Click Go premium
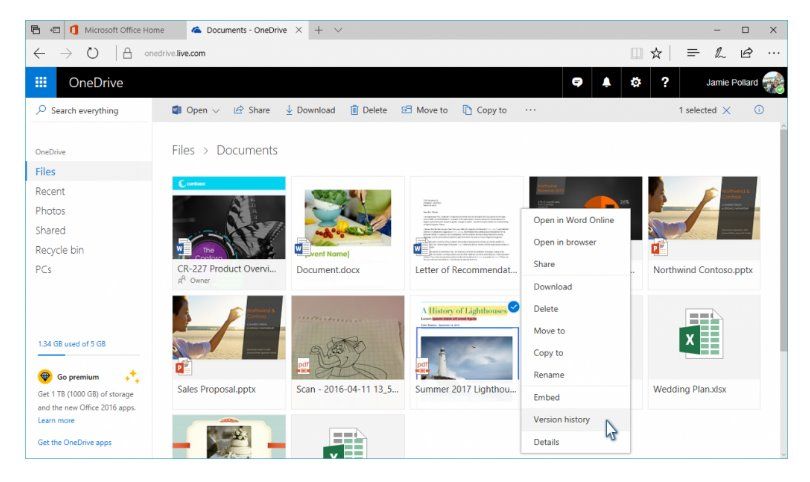 (x=78, y=377)
